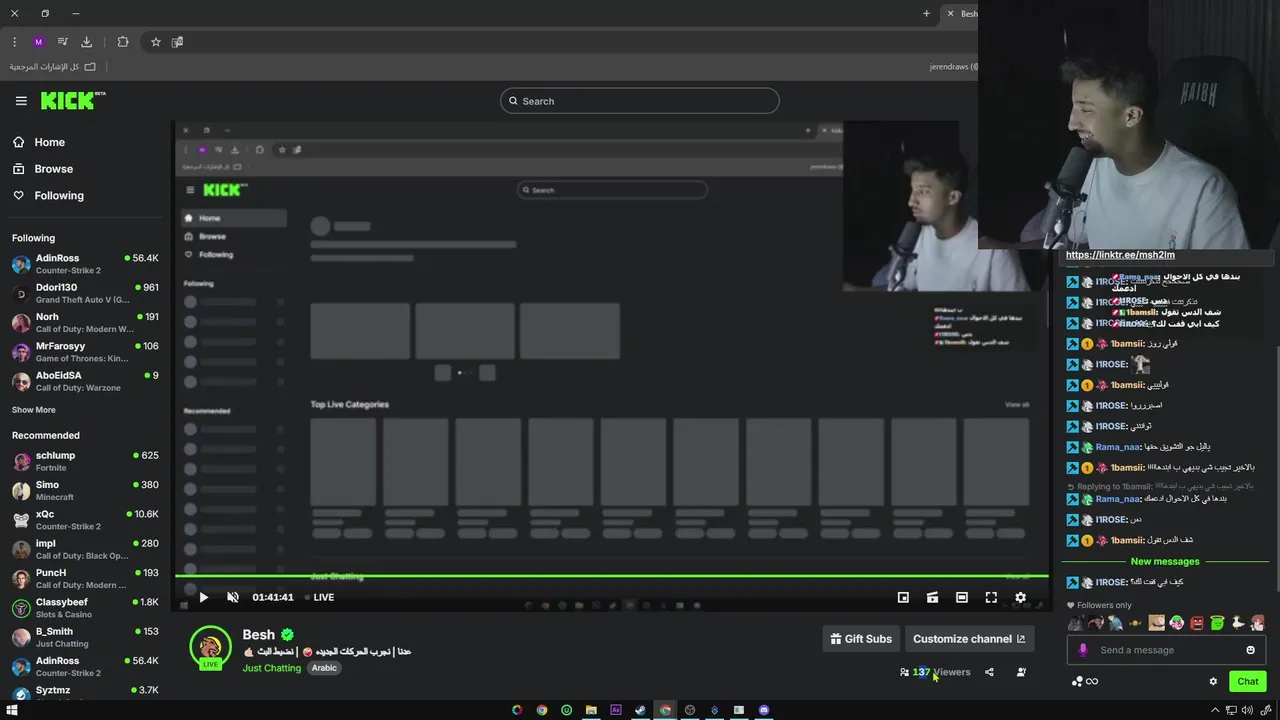1280x720 pixels.
Task: Click the green video progress bar
Action: click(x=612, y=576)
